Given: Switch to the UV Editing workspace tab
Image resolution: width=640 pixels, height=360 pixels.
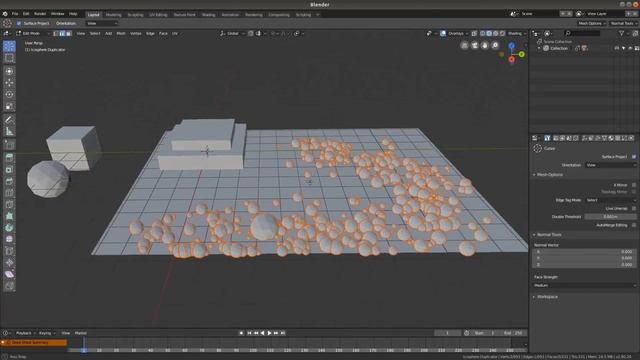Looking at the screenshot, I should pos(158,15).
